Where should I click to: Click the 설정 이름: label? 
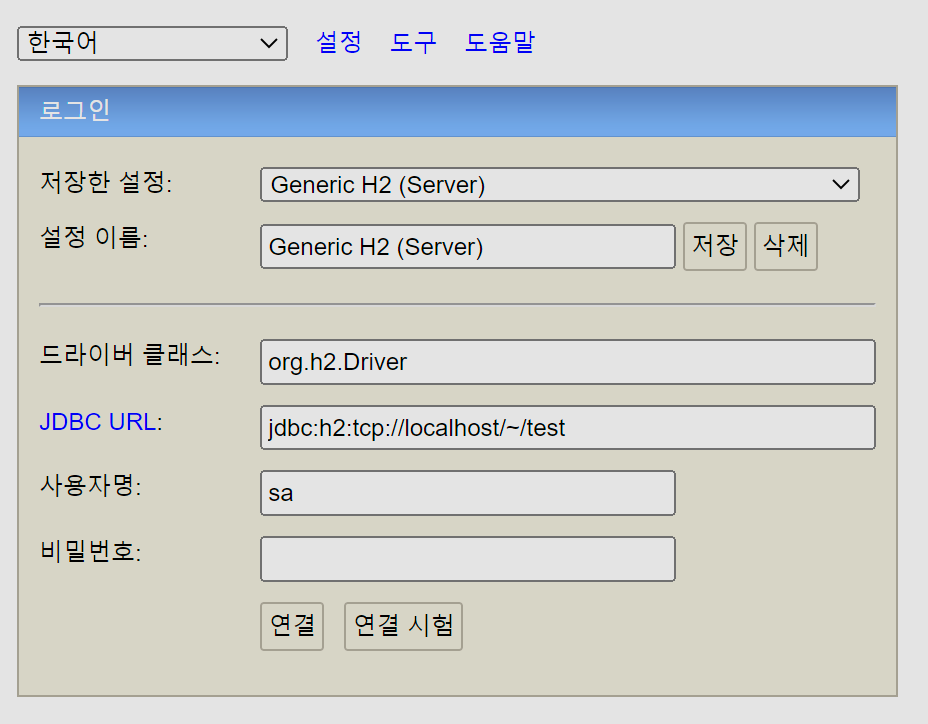coord(94,237)
